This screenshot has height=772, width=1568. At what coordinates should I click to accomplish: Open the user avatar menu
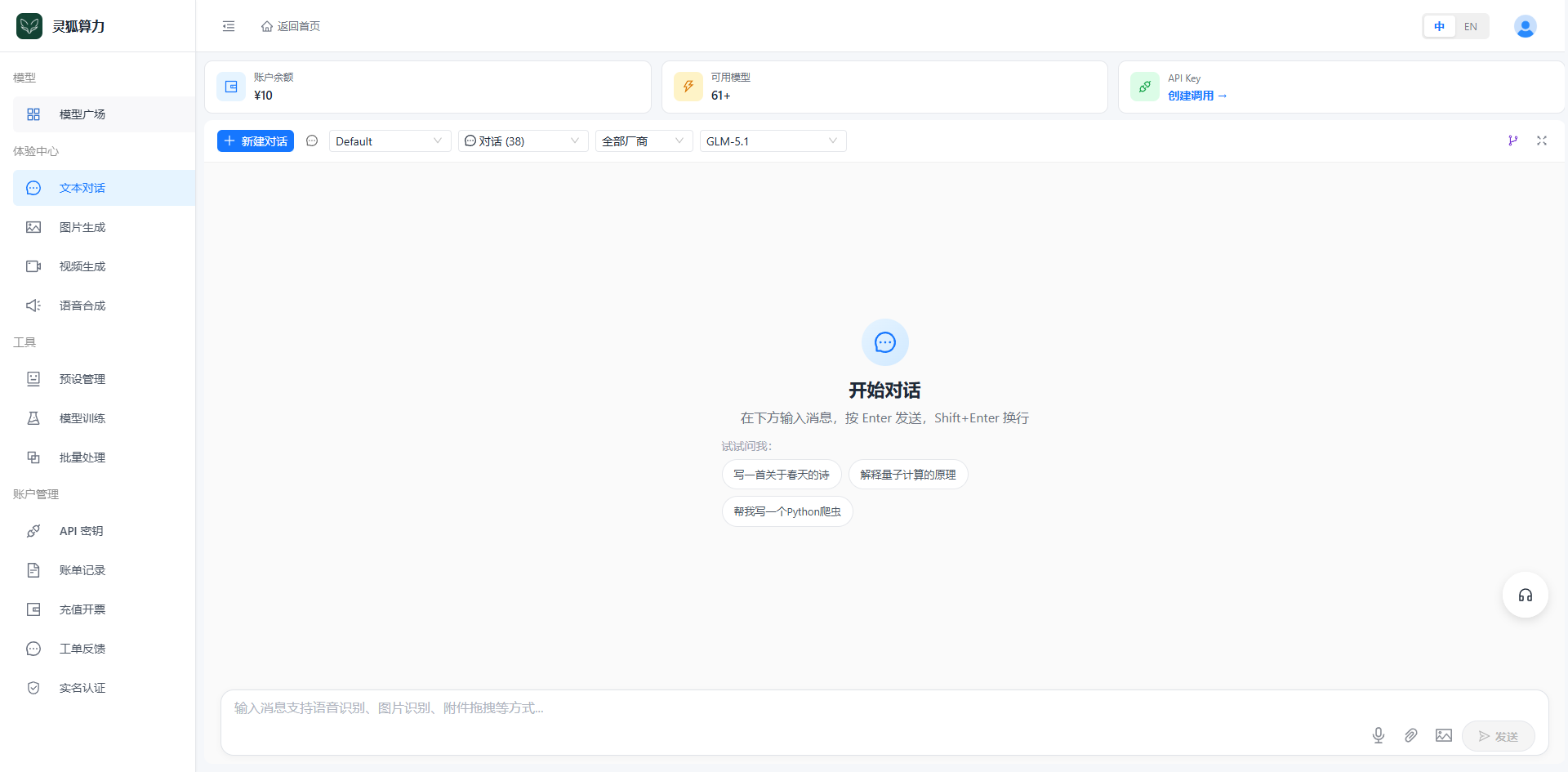(1525, 26)
